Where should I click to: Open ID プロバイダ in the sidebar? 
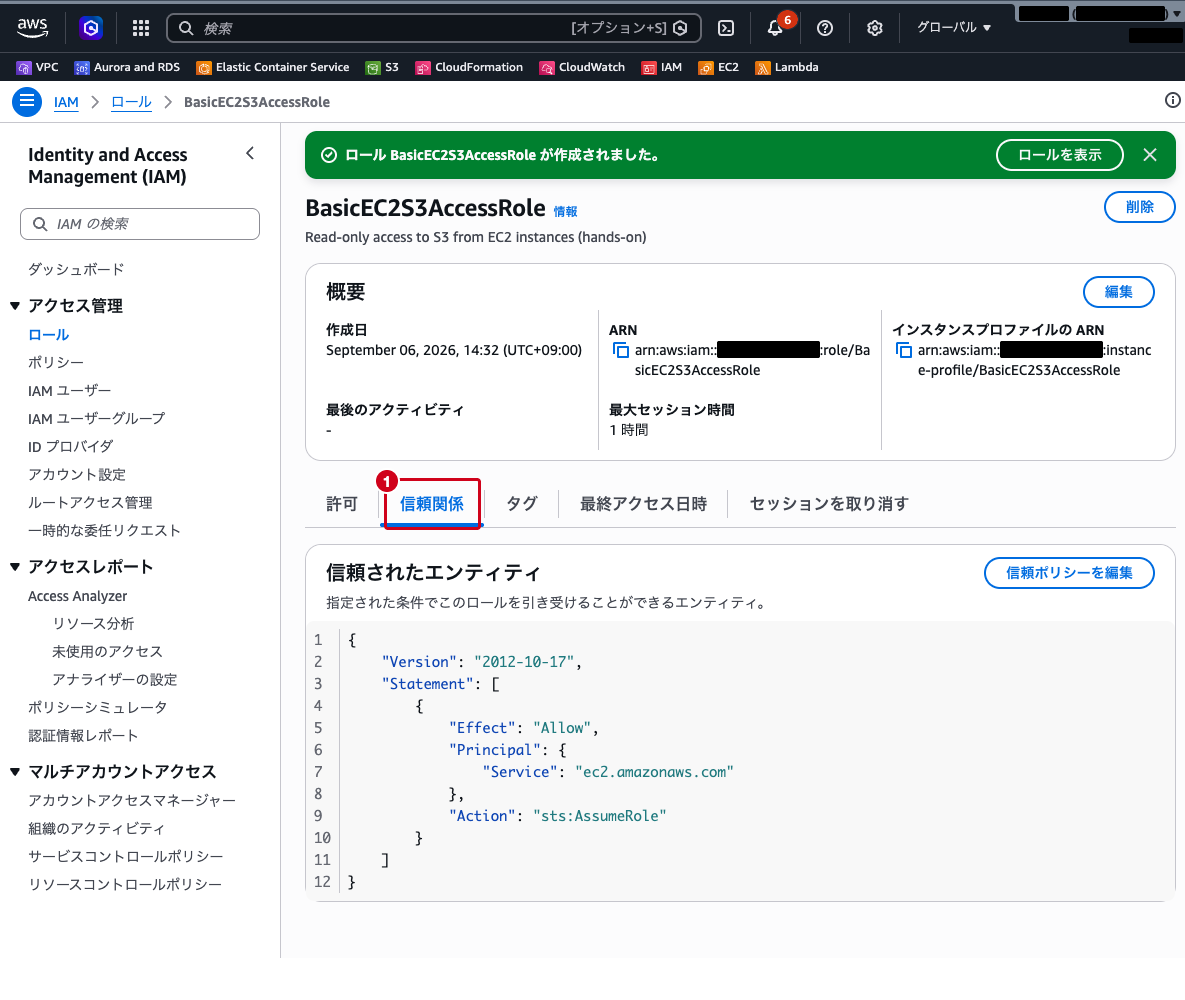point(70,447)
